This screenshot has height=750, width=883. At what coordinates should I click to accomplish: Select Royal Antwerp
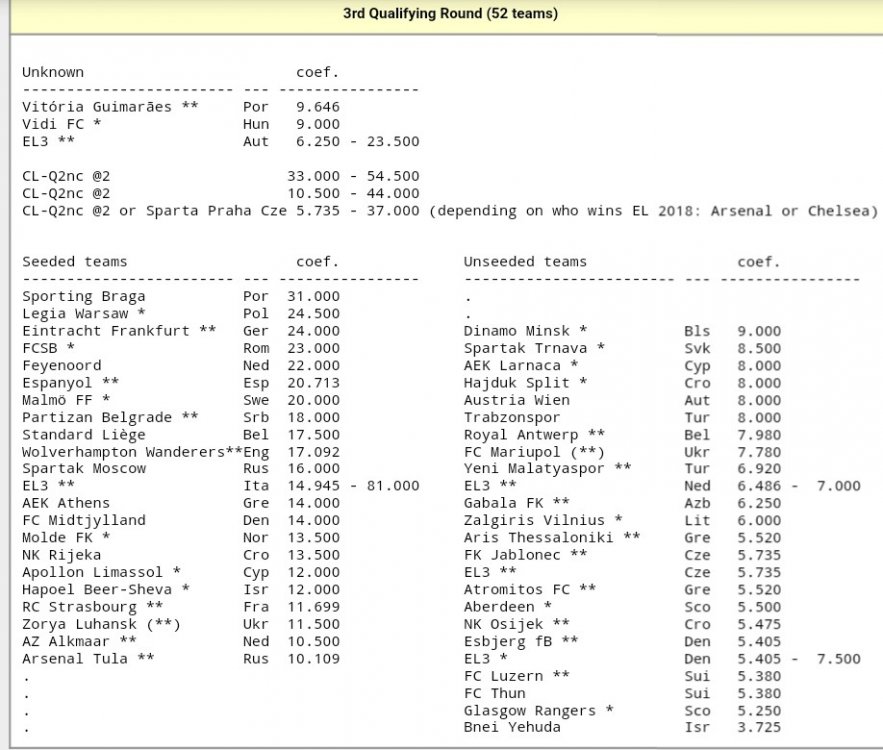(x=521, y=435)
